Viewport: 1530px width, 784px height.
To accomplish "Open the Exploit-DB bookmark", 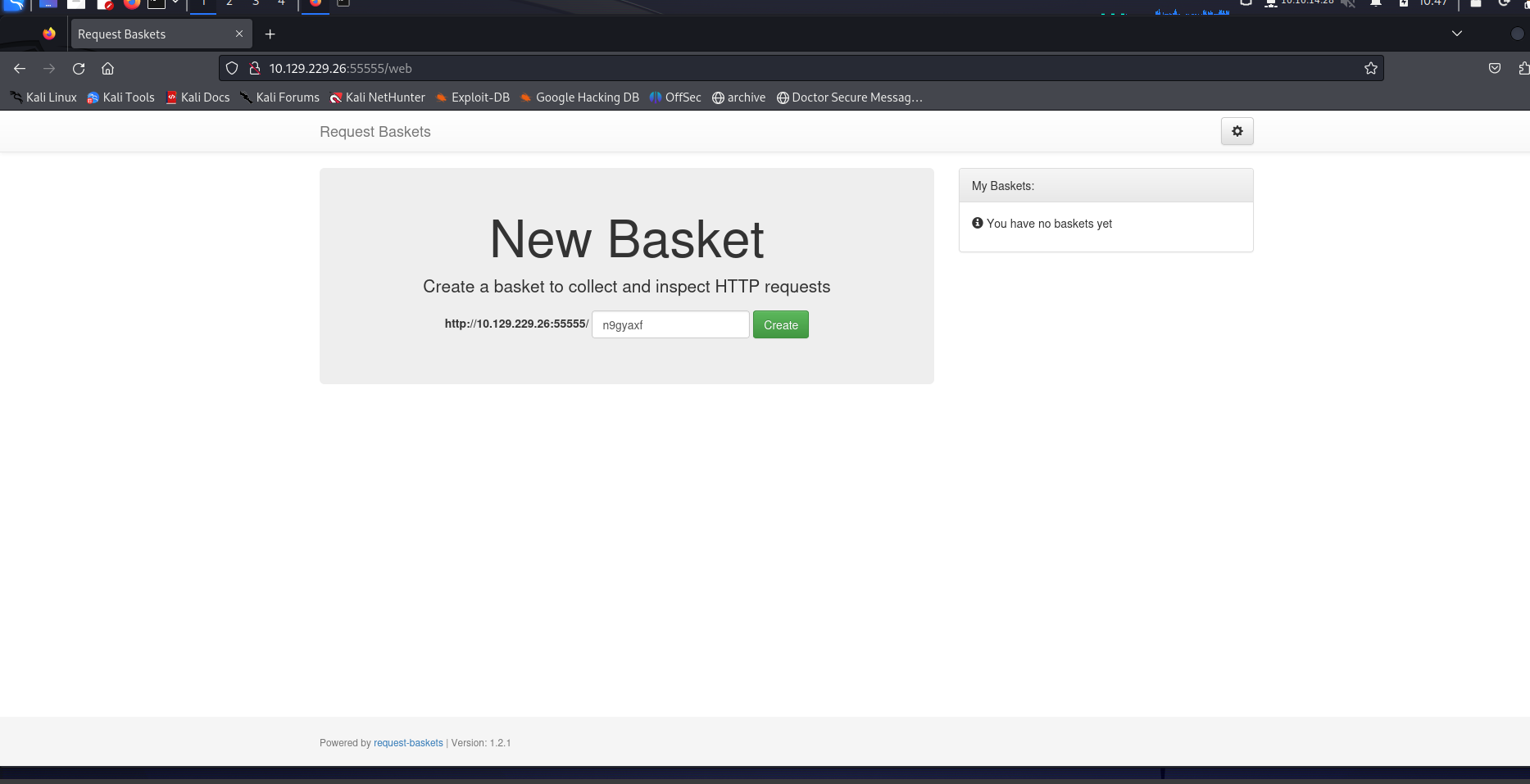I will (472, 97).
